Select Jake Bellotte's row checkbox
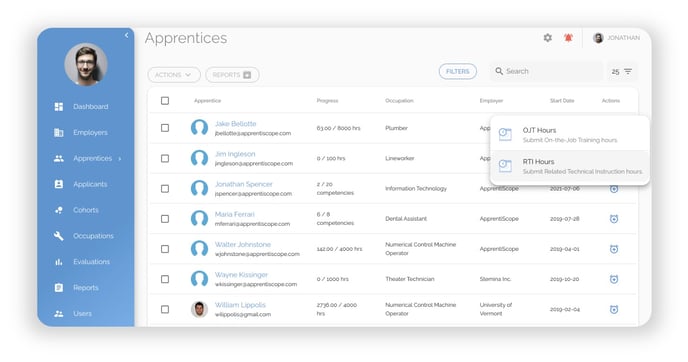The width and height of the screenshot is (688, 362). click(165, 128)
